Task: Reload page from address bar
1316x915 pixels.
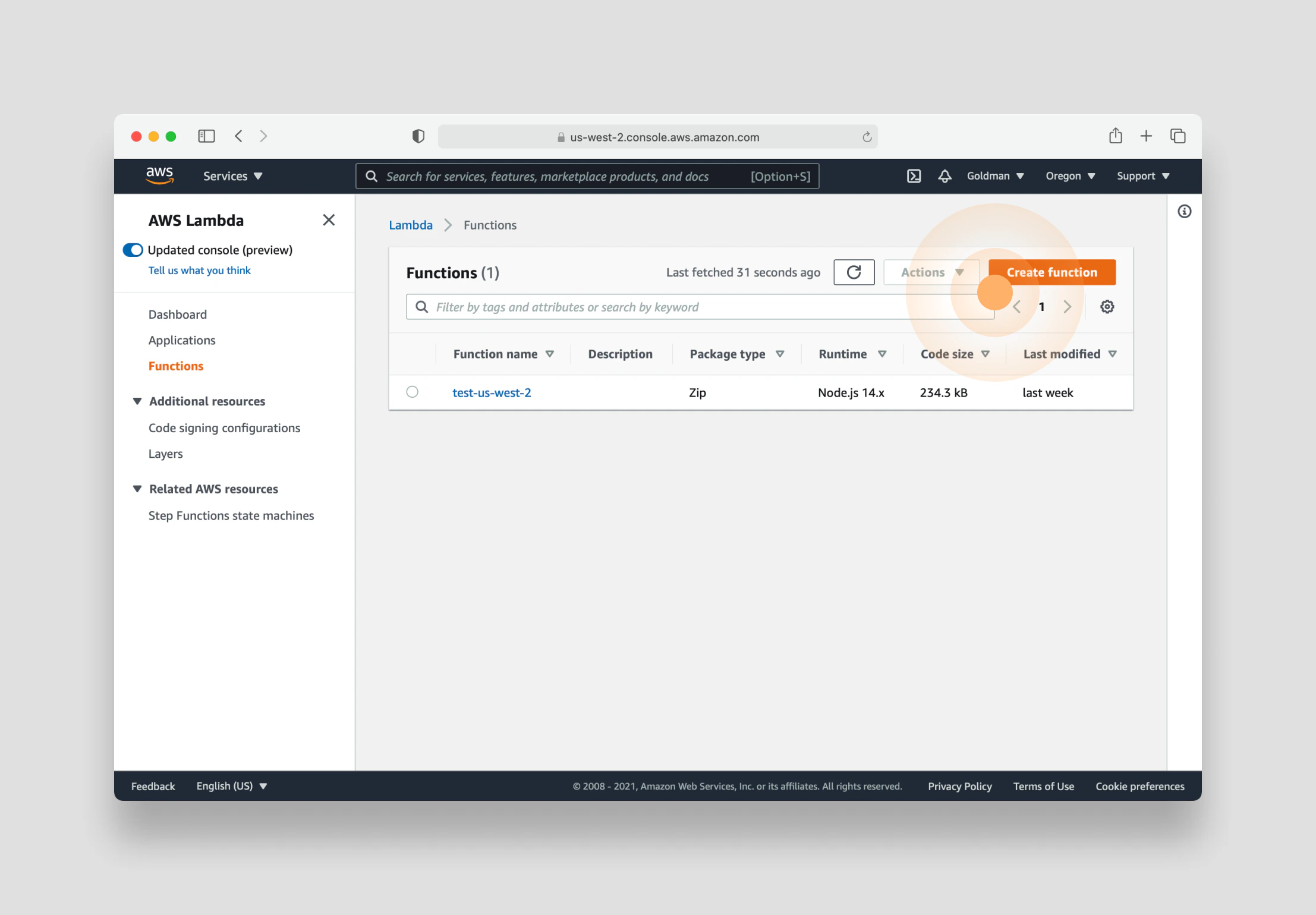Action: [867, 137]
